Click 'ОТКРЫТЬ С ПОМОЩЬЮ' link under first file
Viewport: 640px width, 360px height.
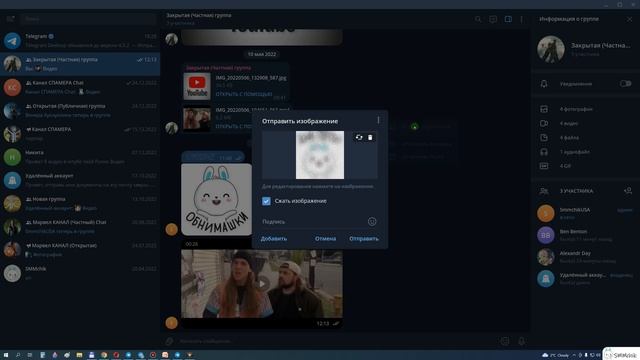click(x=244, y=94)
